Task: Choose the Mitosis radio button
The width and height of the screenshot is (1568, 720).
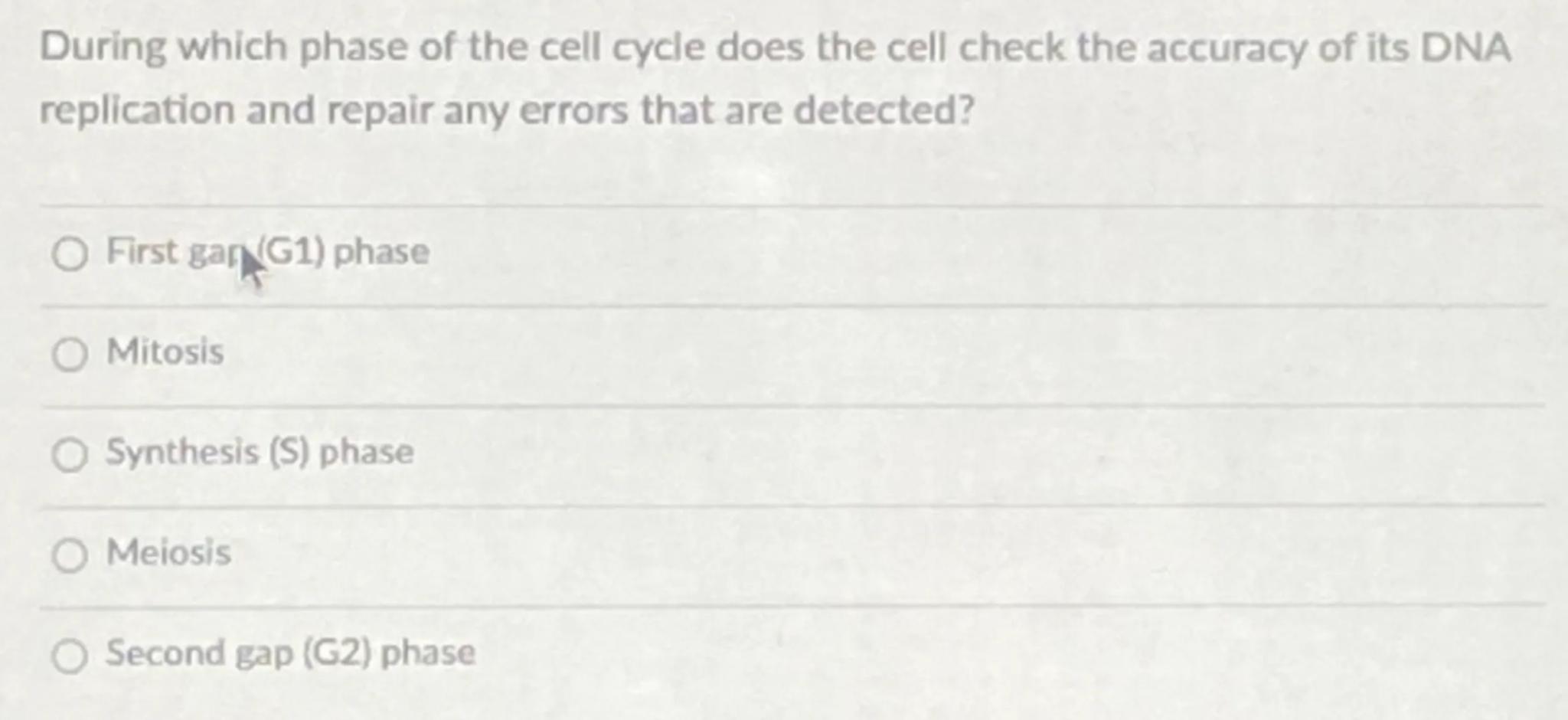Action: click(x=70, y=355)
